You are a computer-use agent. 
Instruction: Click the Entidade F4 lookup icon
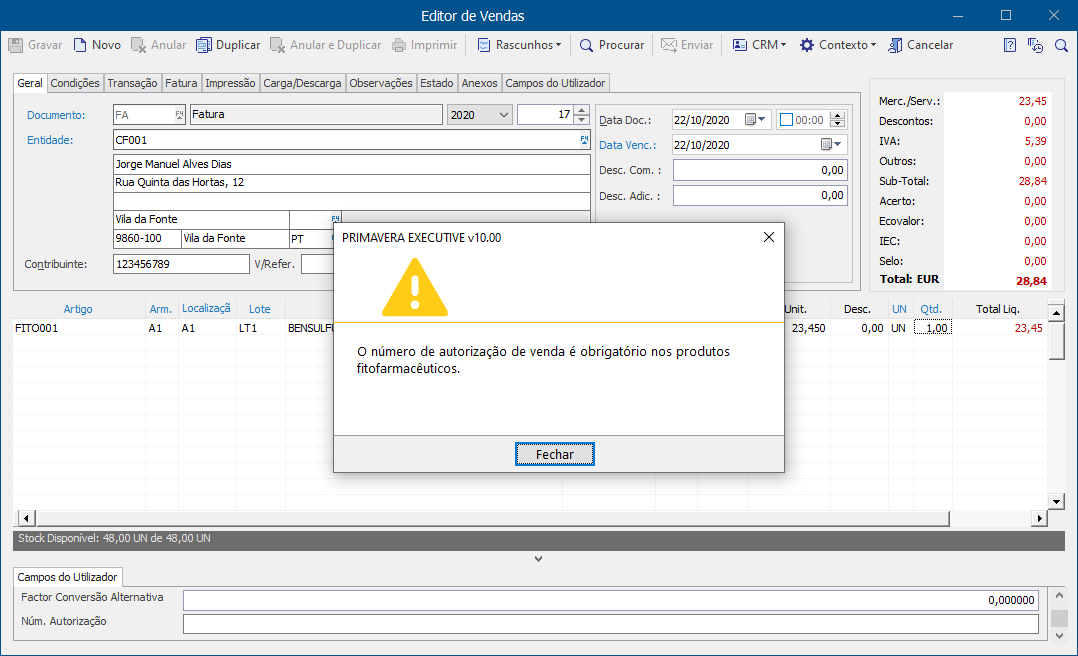click(584, 140)
